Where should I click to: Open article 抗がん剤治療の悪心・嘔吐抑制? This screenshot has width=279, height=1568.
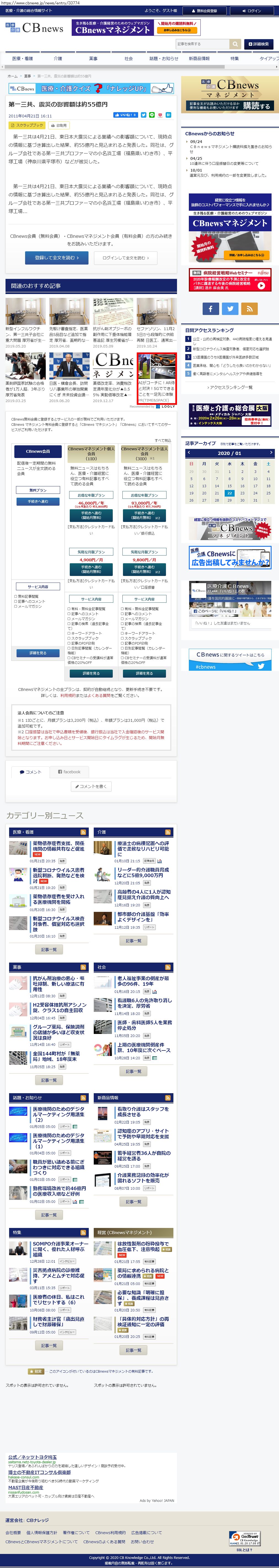click(x=58, y=984)
